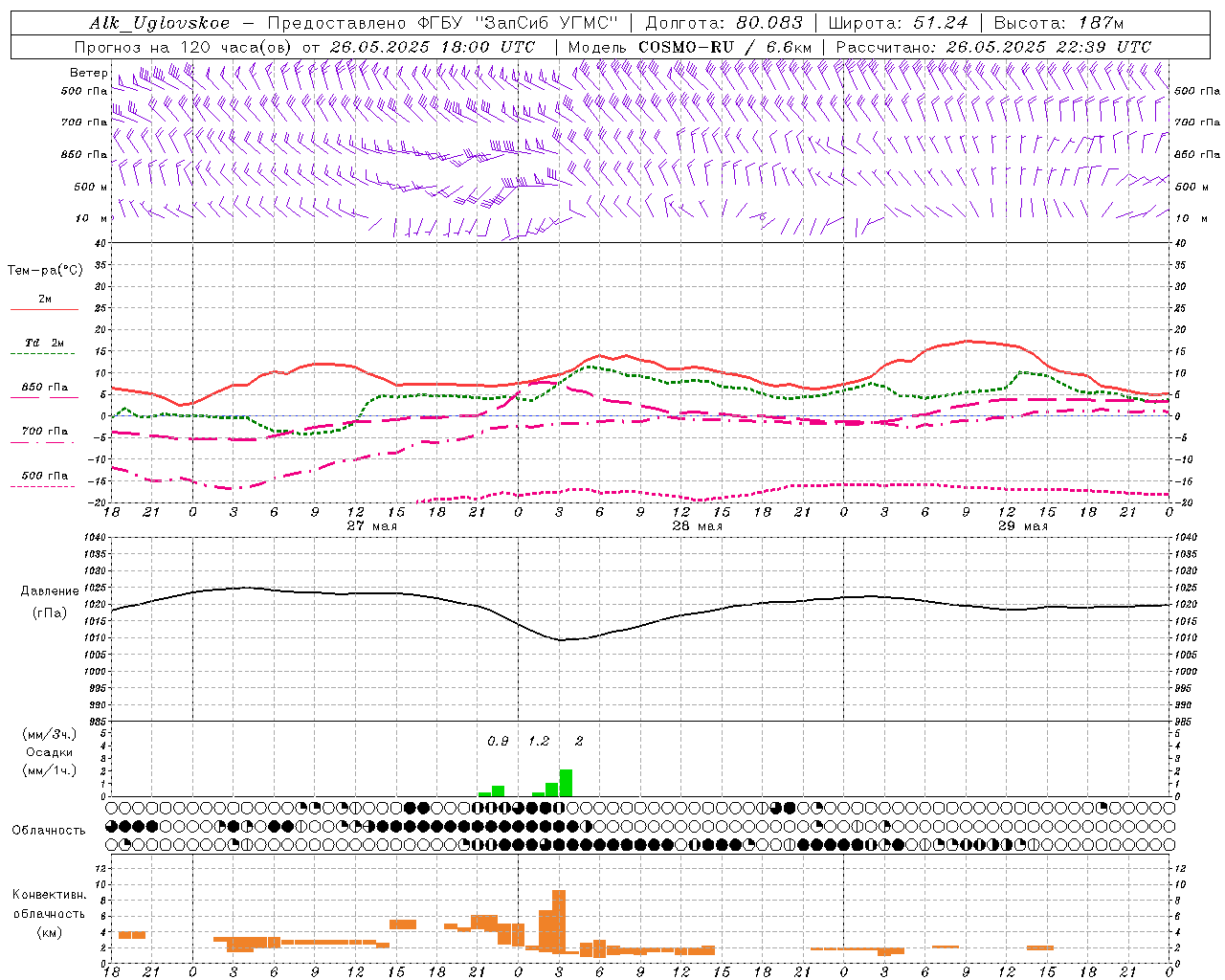
Task: Click the dashed legend line below 700 гПа
Action: click(x=44, y=442)
